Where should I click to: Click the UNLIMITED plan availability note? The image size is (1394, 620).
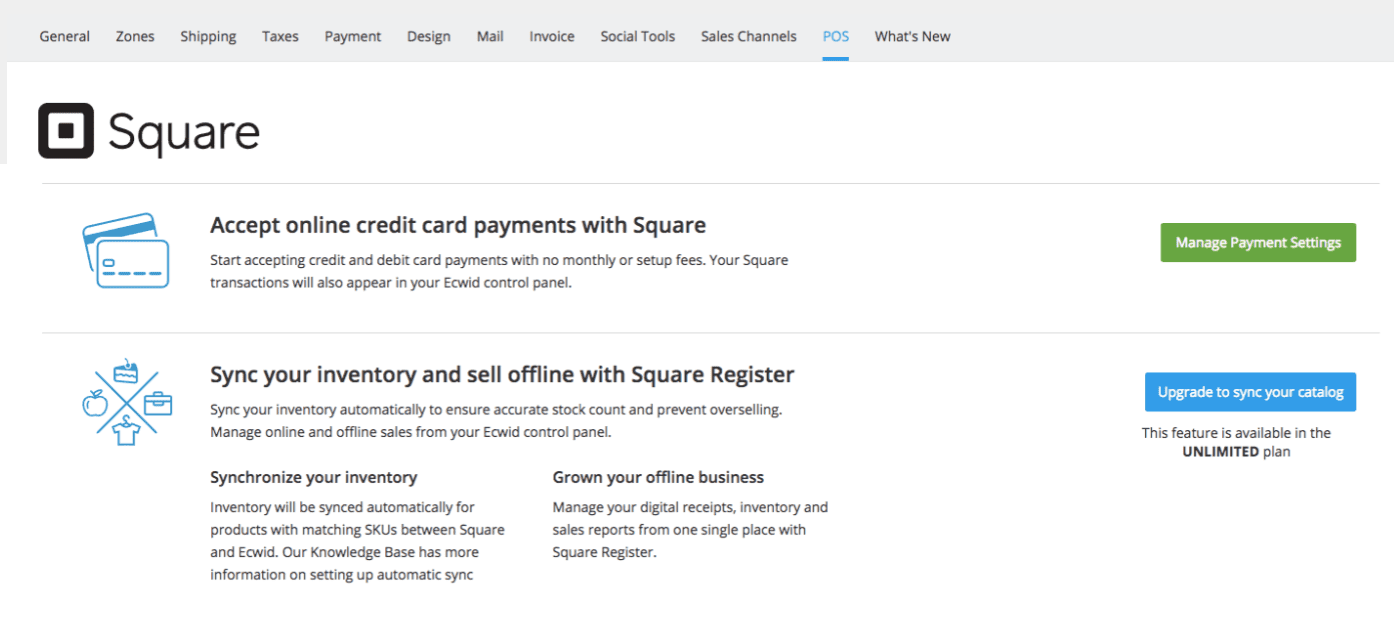(1236, 442)
